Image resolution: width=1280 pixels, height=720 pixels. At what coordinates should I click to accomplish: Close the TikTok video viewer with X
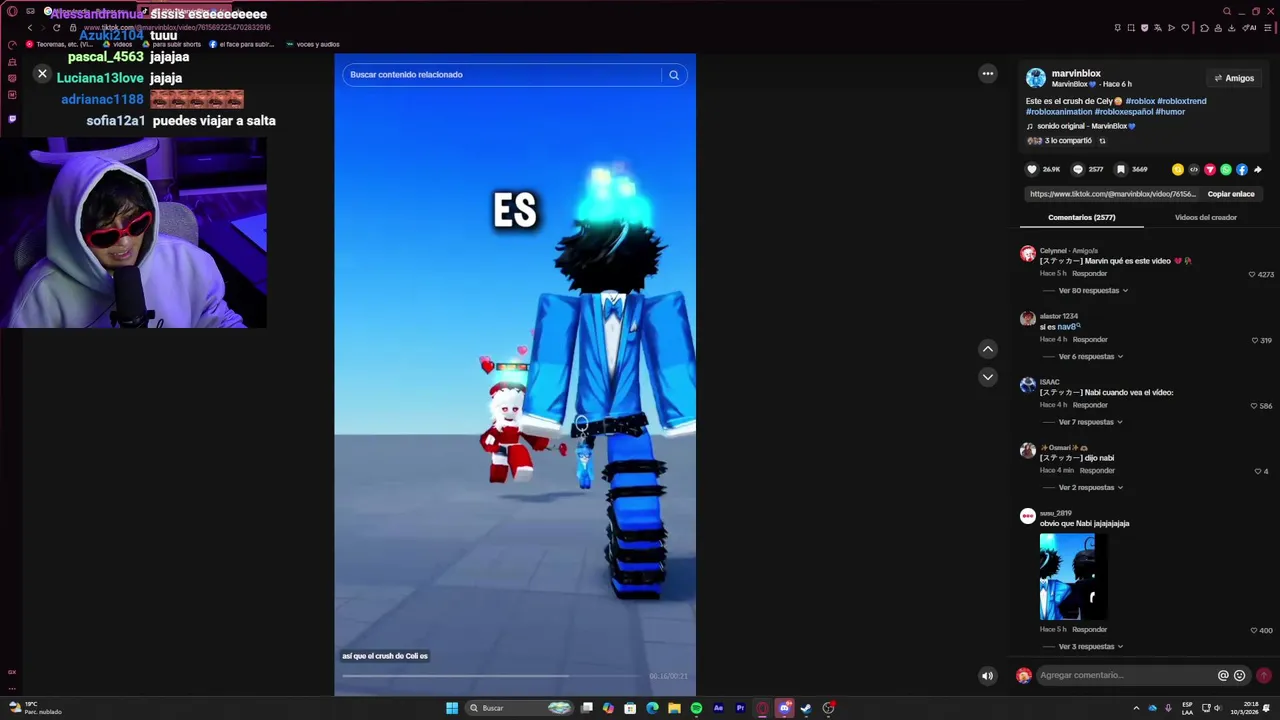tap(42, 74)
